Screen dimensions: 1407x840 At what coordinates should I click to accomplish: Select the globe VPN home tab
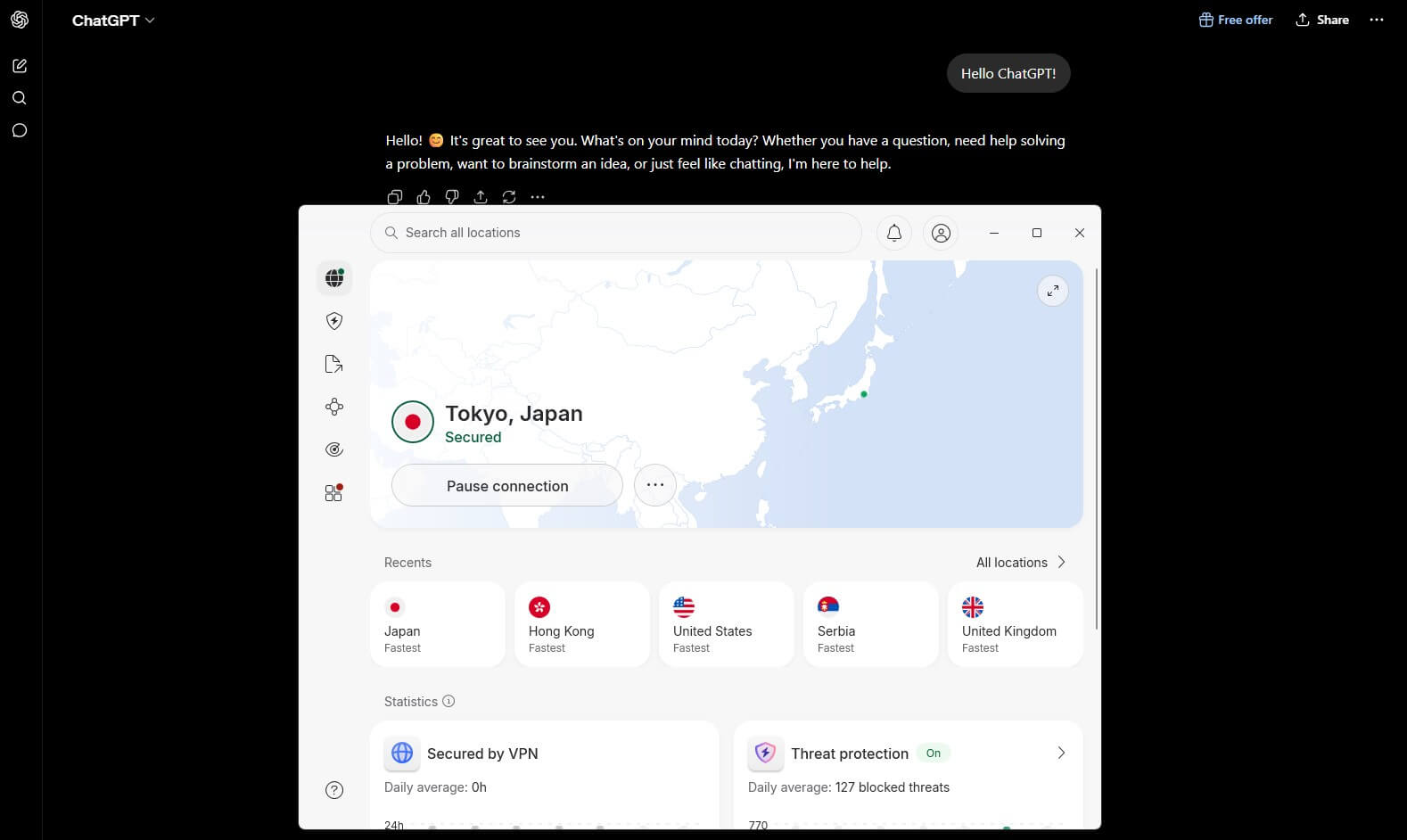(x=334, y=278)
